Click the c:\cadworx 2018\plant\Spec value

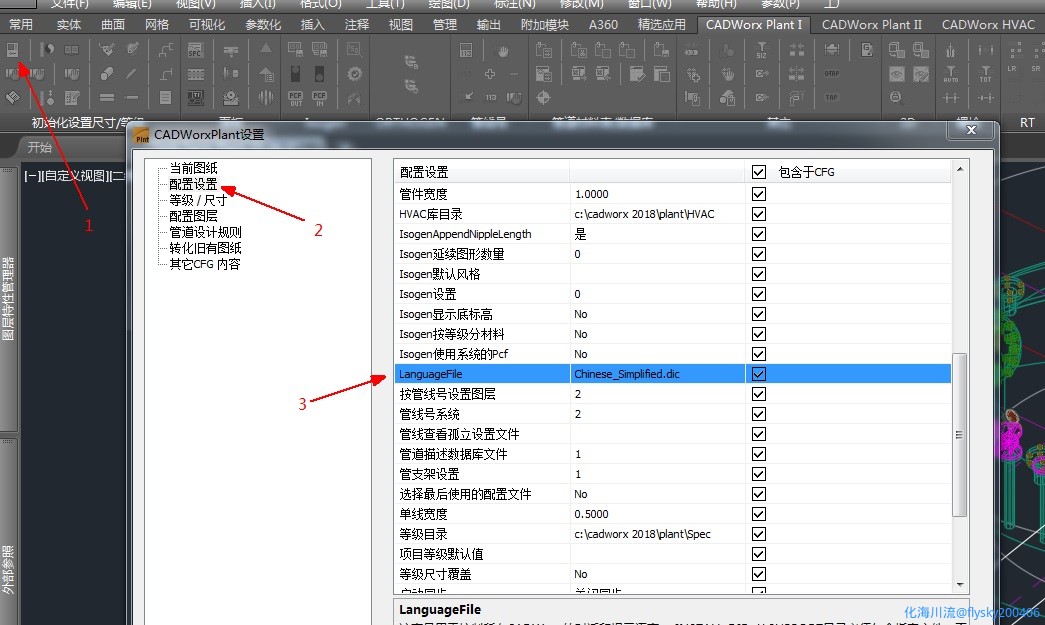657,534
